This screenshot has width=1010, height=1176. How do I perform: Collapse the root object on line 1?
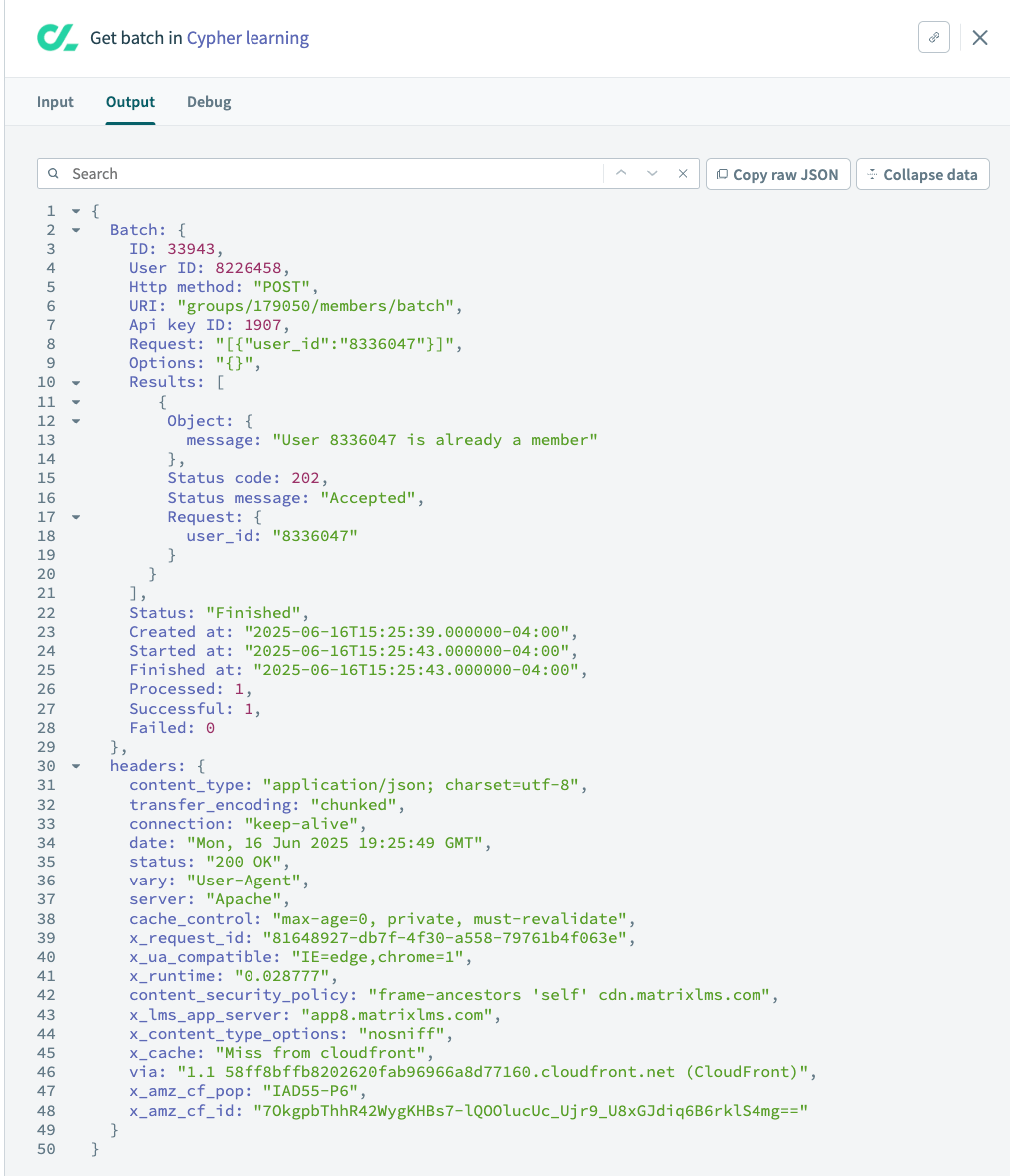76,211
